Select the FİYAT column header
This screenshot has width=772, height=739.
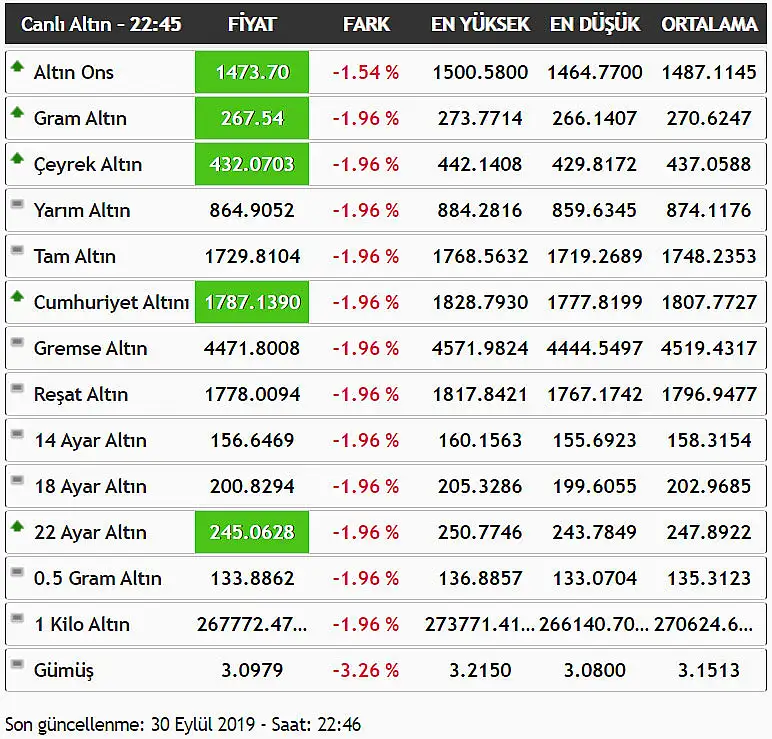click(252, 24)
